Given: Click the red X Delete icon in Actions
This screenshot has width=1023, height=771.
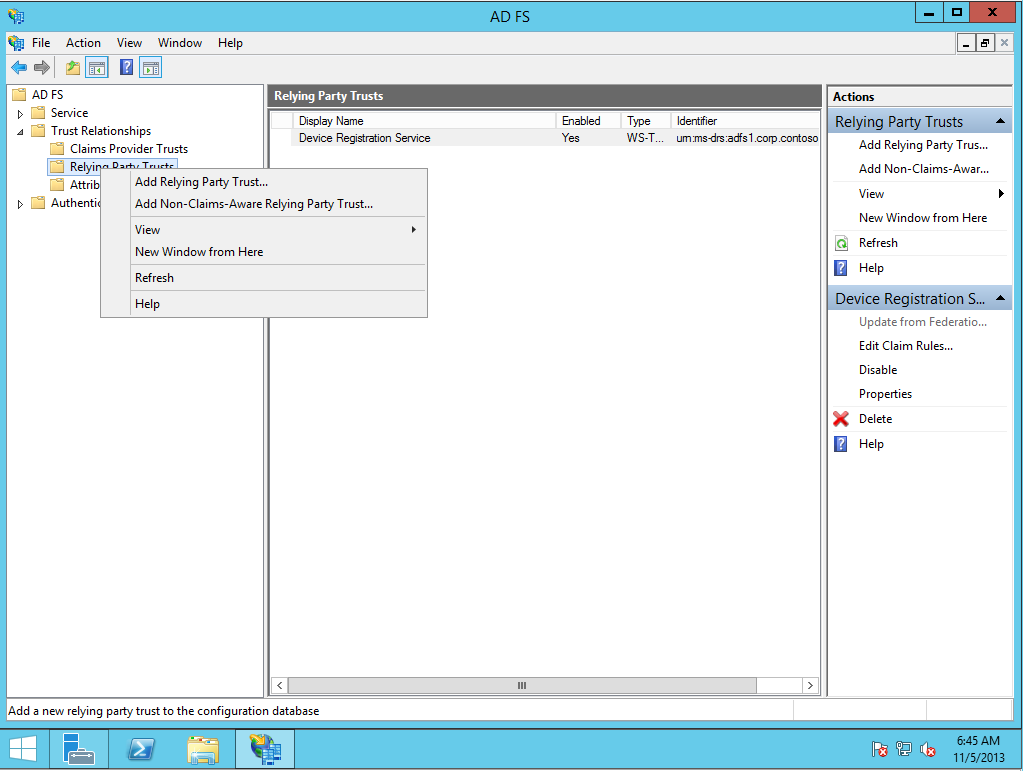Looking at the screenshot, I should [841, 419].
